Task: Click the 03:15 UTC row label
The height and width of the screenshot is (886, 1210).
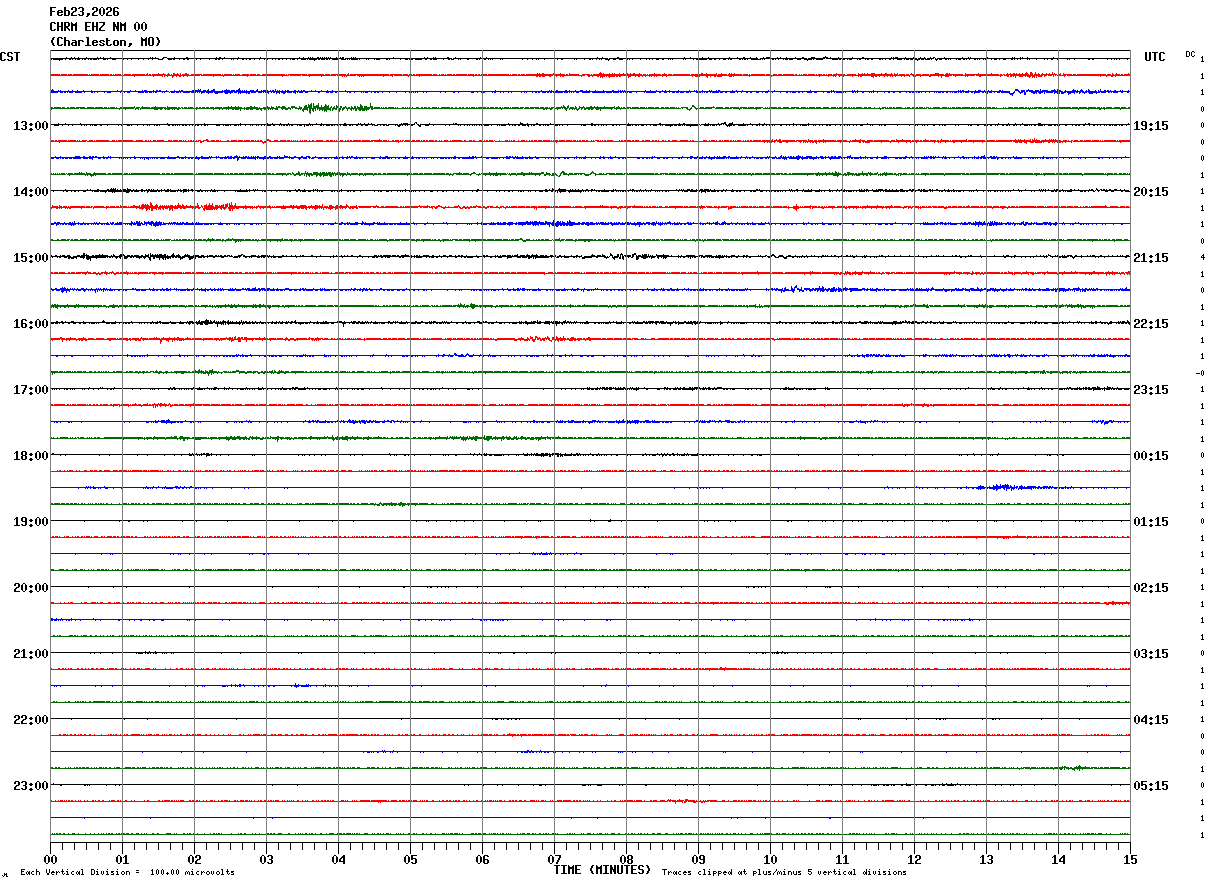Action: tap(1150, 654)
